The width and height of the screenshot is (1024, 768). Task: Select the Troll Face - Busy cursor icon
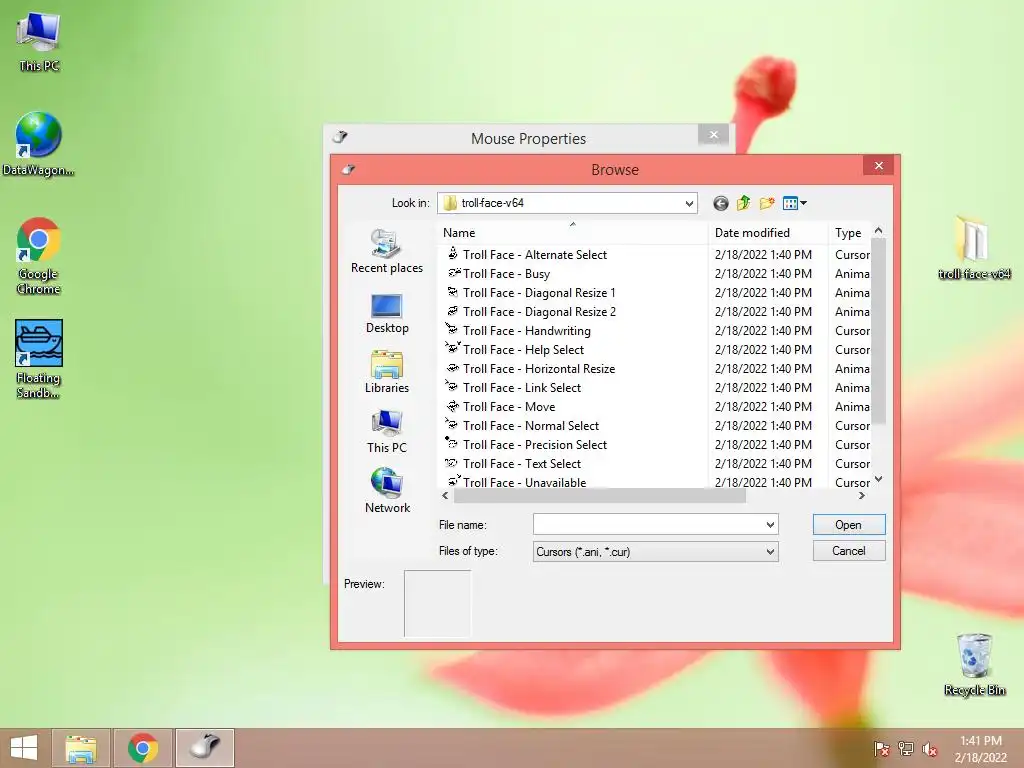coord(453,273)
